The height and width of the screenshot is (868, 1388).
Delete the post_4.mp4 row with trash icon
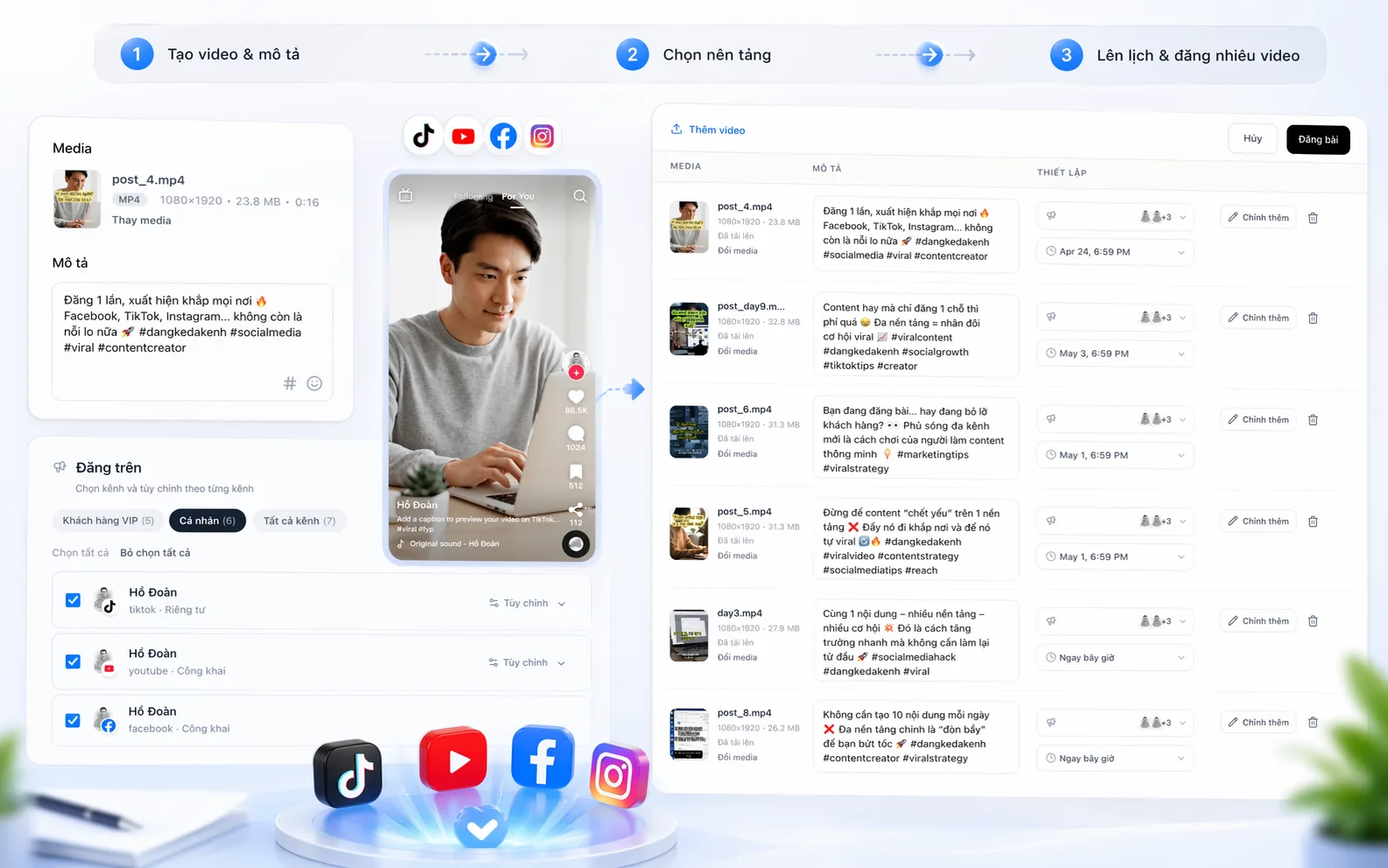coord(1313,218)
